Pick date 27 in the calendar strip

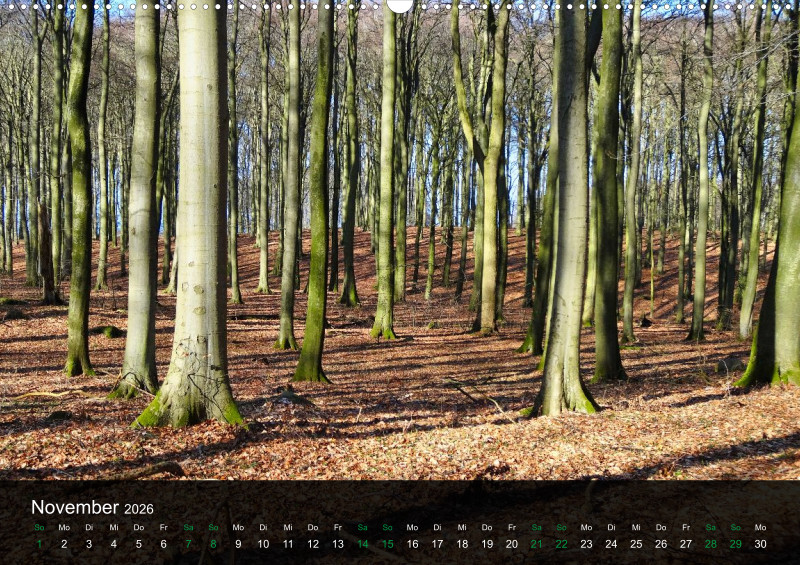point(685,544)
